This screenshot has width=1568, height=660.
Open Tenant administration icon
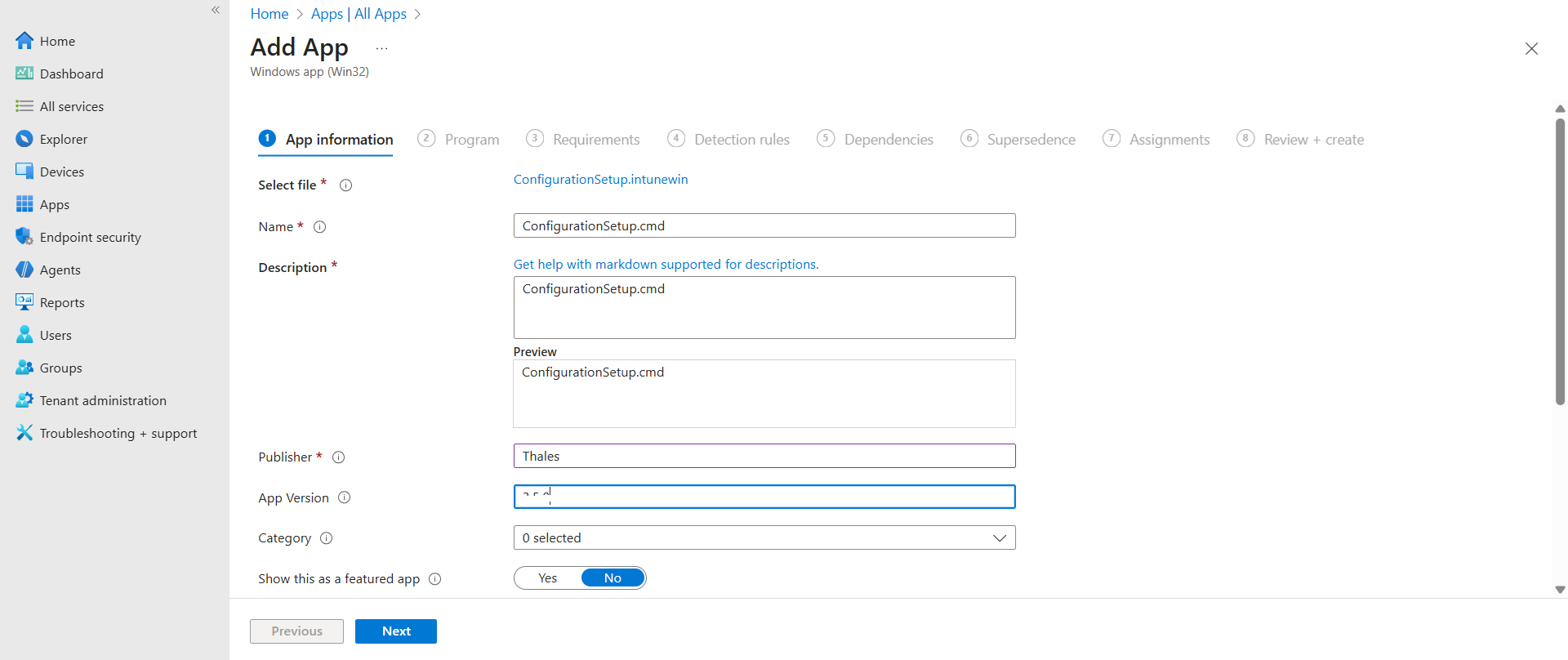coord(24,400)
